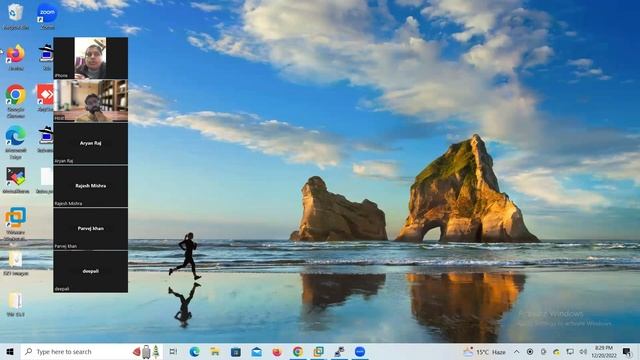Screen dimensions: 640x360
Task: Select the iPhone participant video tile
Action: pos(91,58)
